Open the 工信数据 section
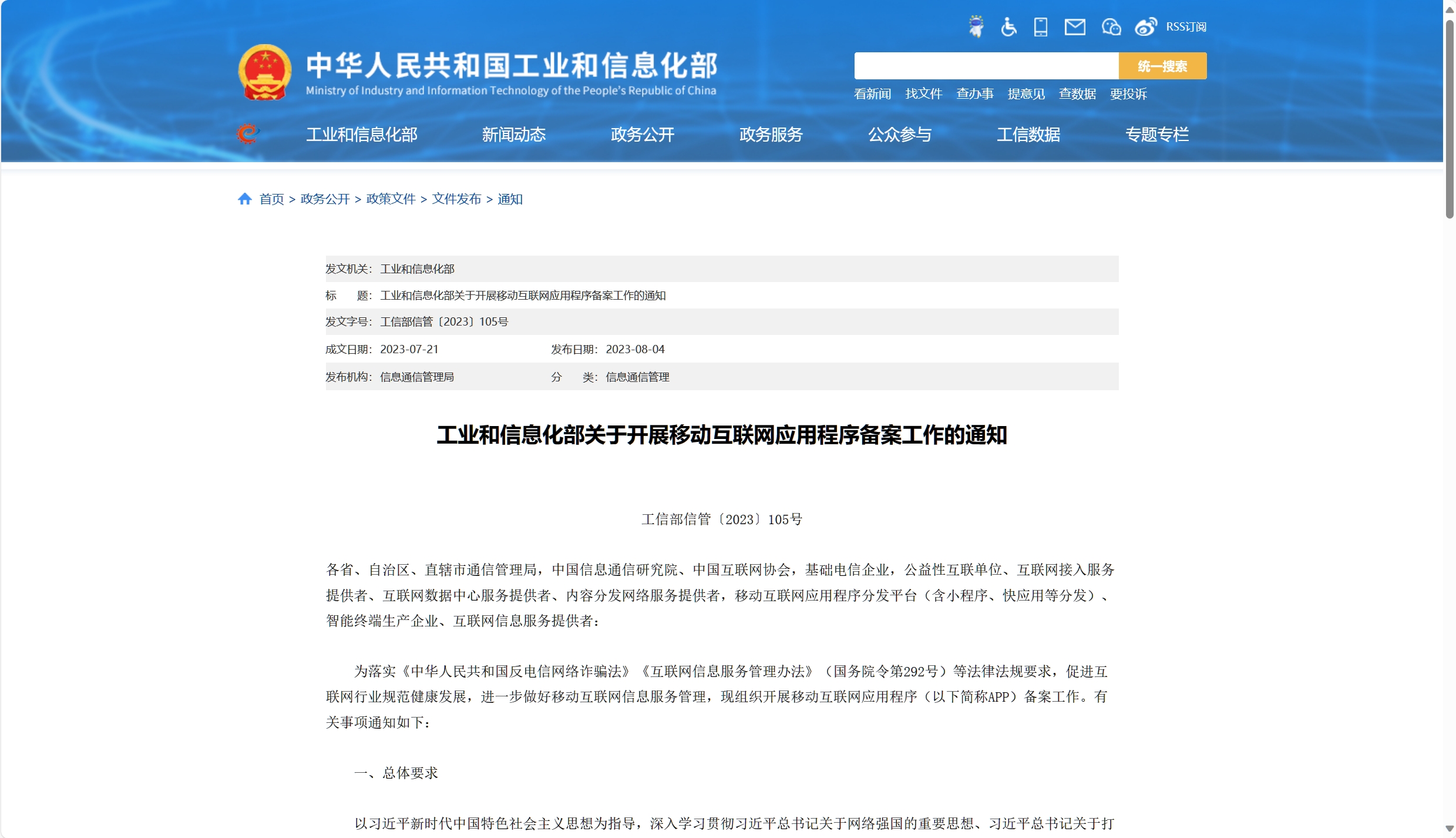The image size is (1456, 838). coord(1028,135)
